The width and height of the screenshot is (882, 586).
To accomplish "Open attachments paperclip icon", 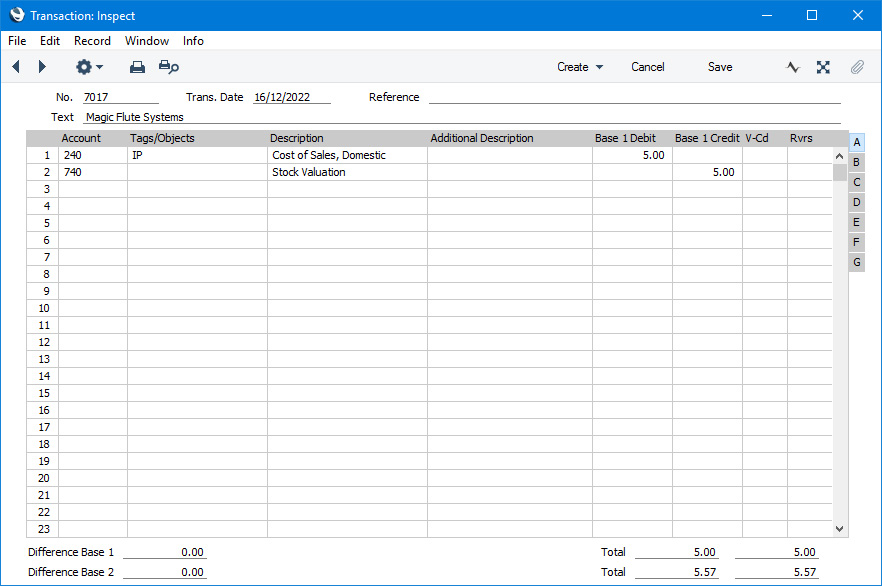I will 857,67.
